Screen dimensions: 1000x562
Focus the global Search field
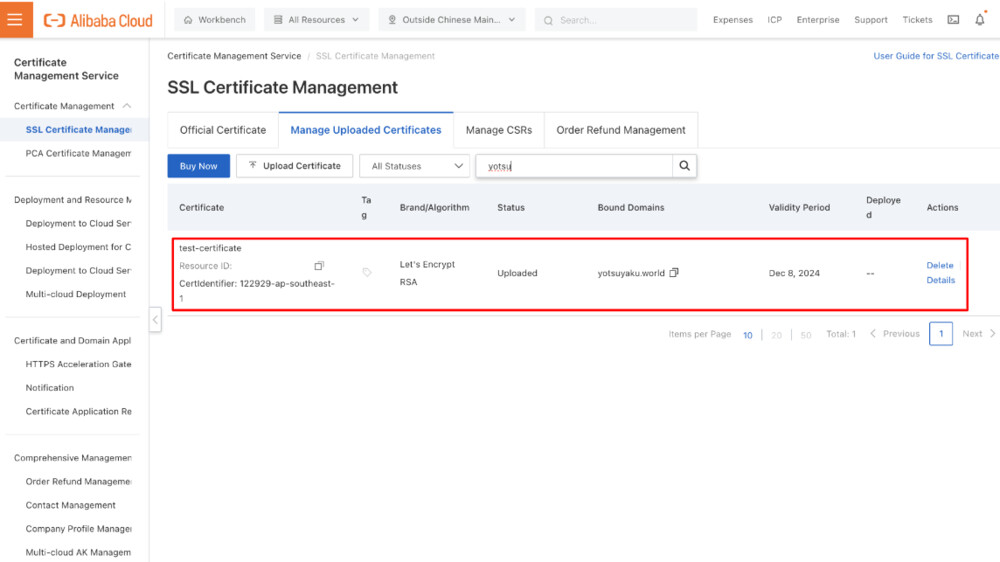click(x=616, y=20)
